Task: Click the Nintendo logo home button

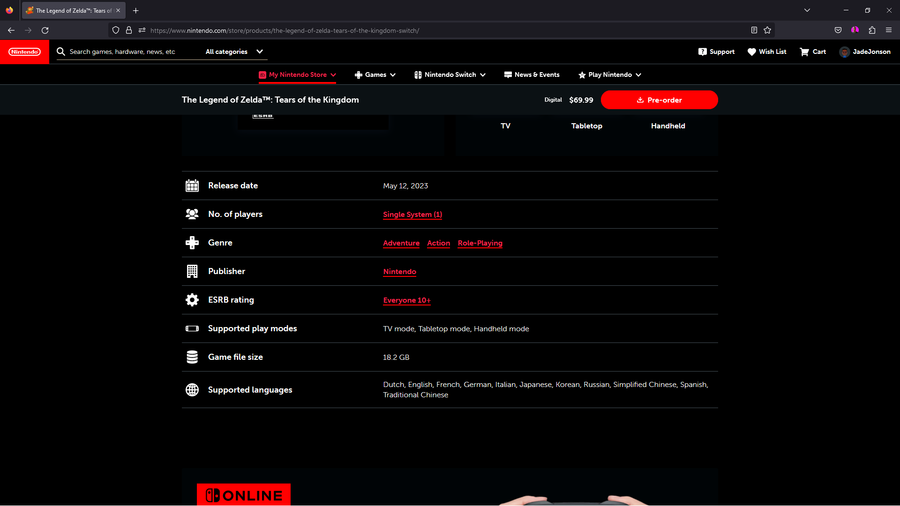Action: (25, 52)
